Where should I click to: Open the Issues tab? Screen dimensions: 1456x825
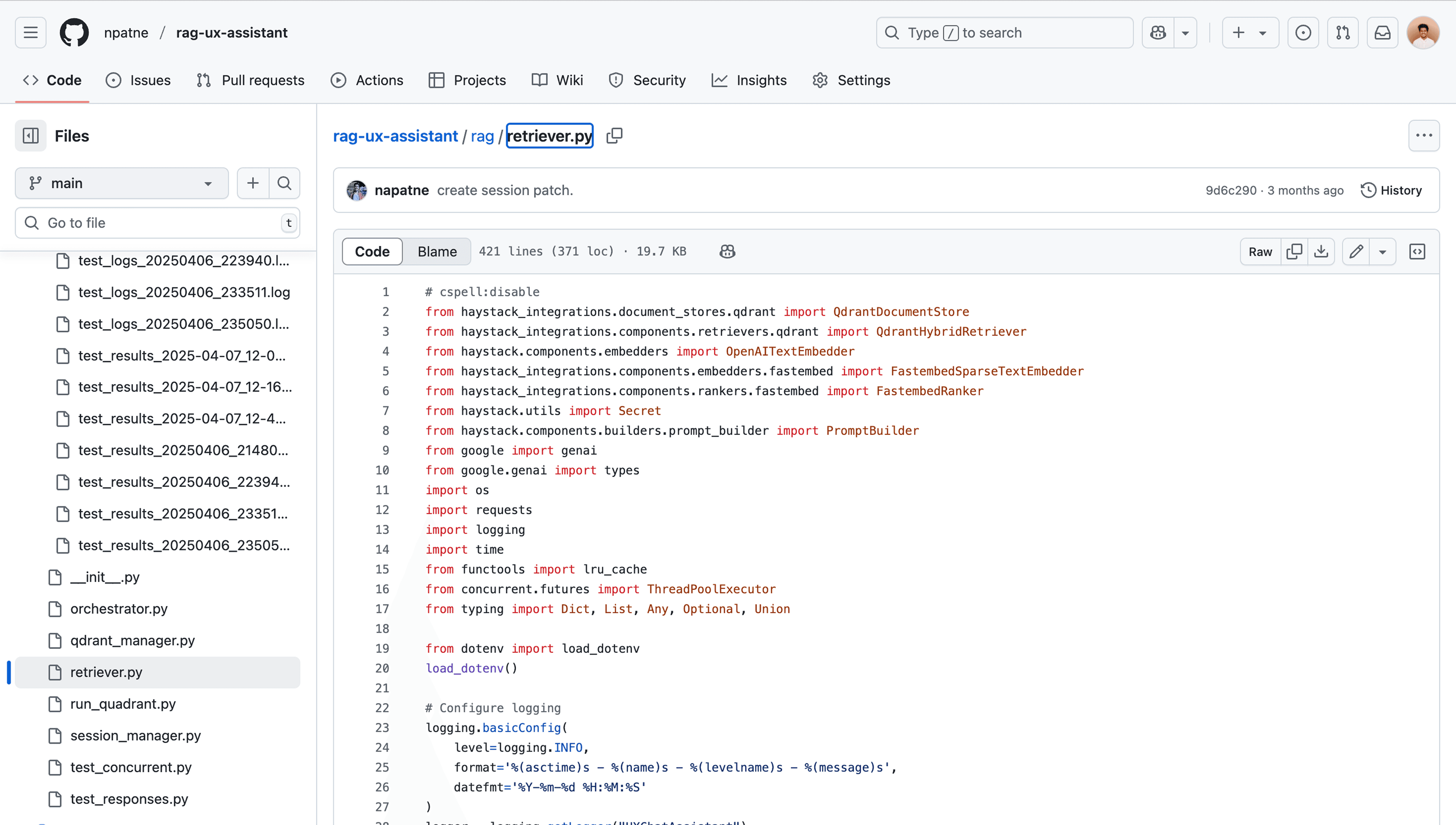(138, 80)
